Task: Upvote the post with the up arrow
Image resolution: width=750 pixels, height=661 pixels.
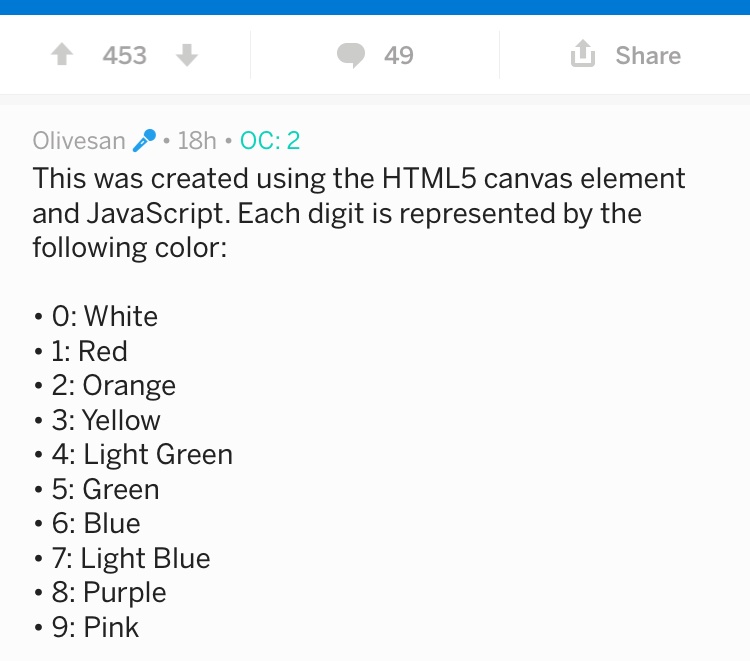Action: click(62, 54)
